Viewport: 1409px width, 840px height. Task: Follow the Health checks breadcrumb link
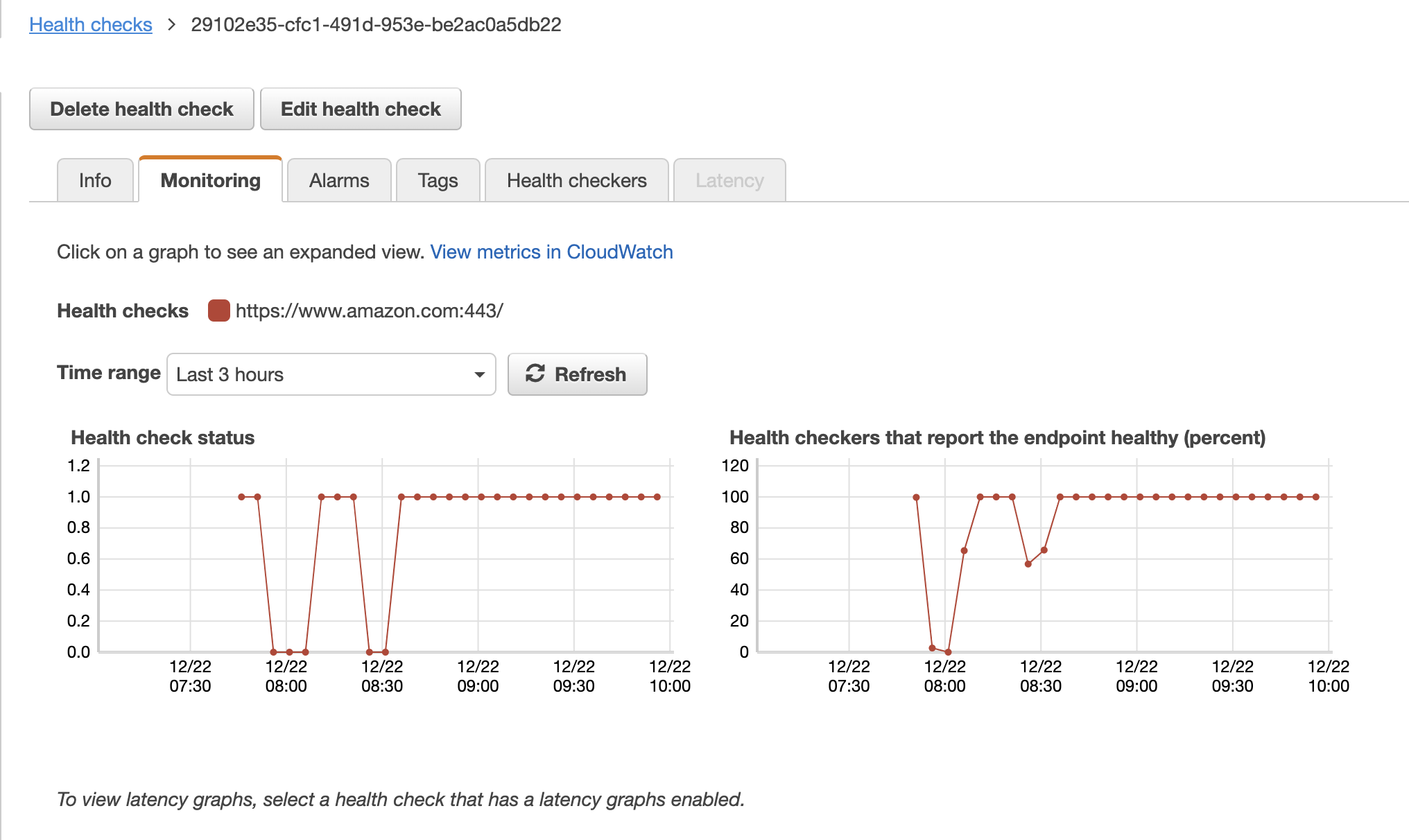[91, 25]
